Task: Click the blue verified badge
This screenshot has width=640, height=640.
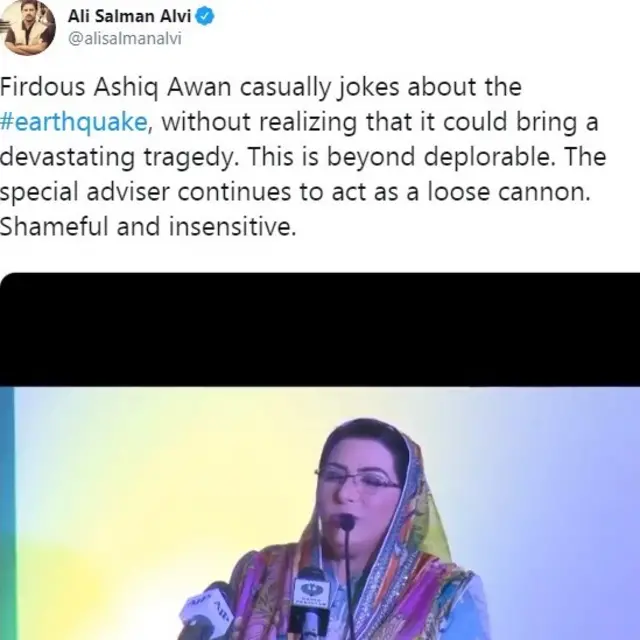Action: pyautogui.click(x=205, y=17)
